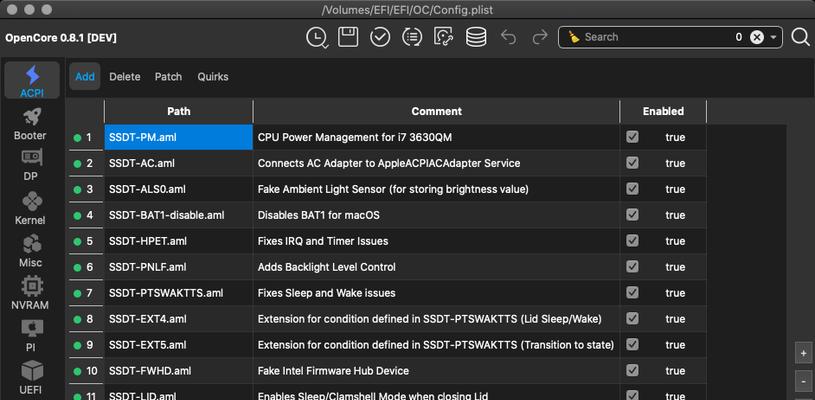Viewport: 815px width, 400px height.
Task: Toggle Enabled checkbox for SSDT-EXT5.aml
Action: point(632,344)
